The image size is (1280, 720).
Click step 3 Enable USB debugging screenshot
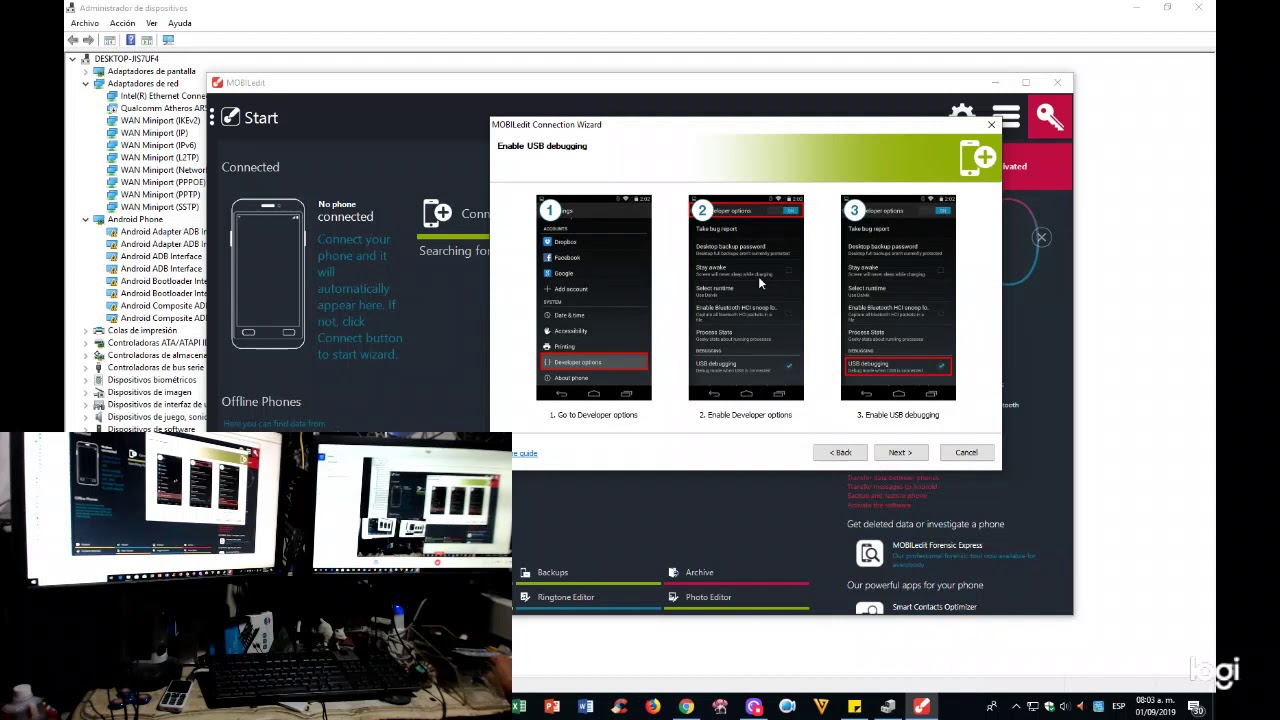tap(898, 298)
